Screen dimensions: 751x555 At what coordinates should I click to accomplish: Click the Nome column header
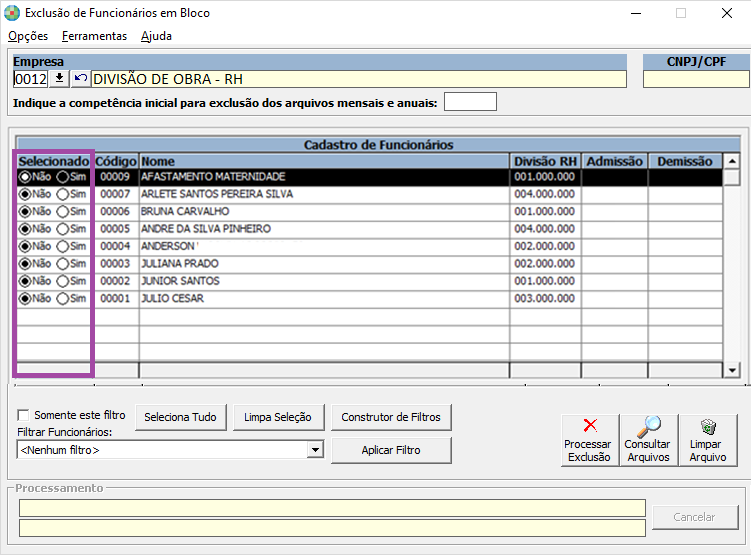(324, 161)
